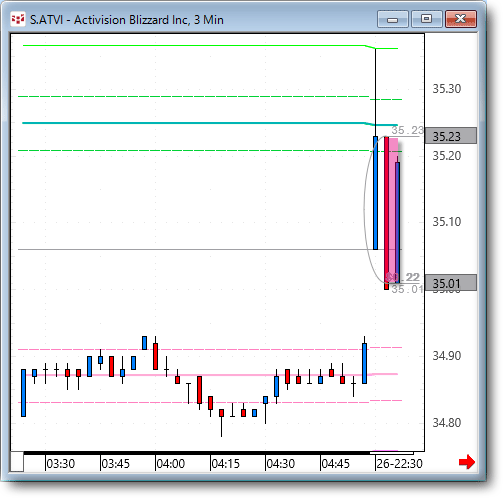Select the 04:00 time axis label
Screen dimensions: 504x499
pos(171,464)
